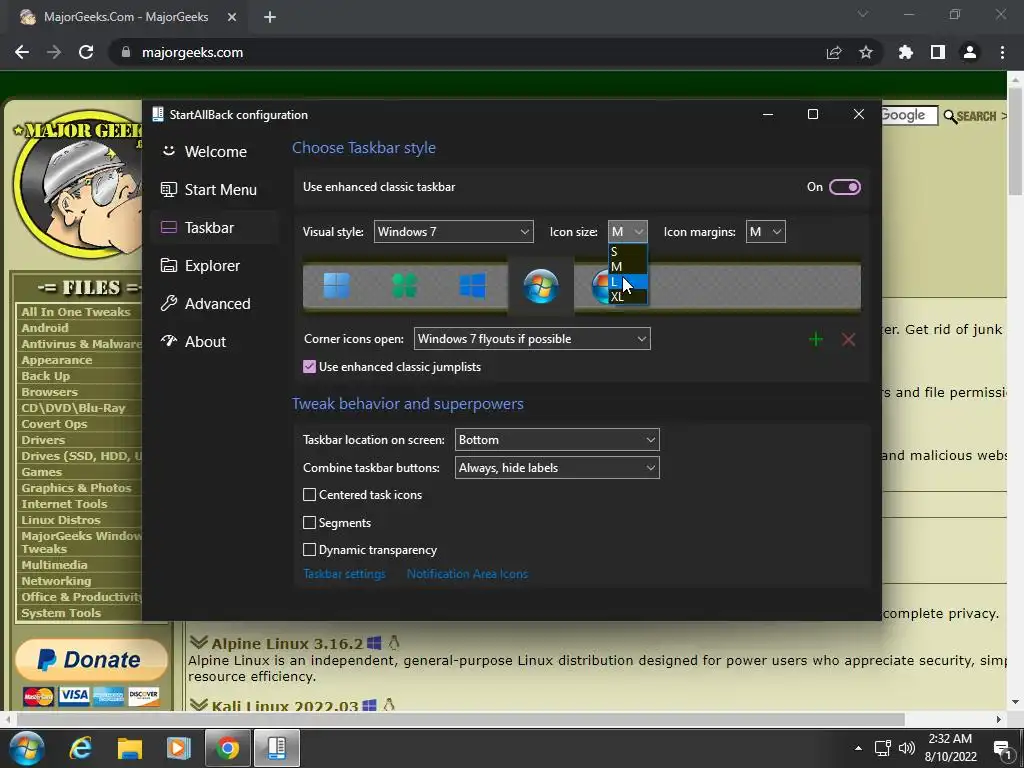Open Taskbar location on screen dropdown
Viewport: 1024px width, 768px height.
tap(556, 440)
